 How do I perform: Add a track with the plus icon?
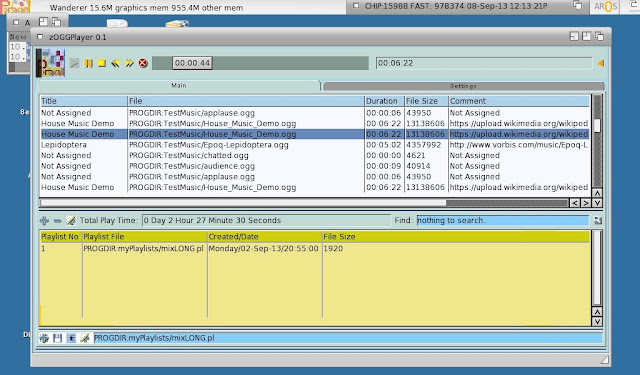[x=44, y=221]
